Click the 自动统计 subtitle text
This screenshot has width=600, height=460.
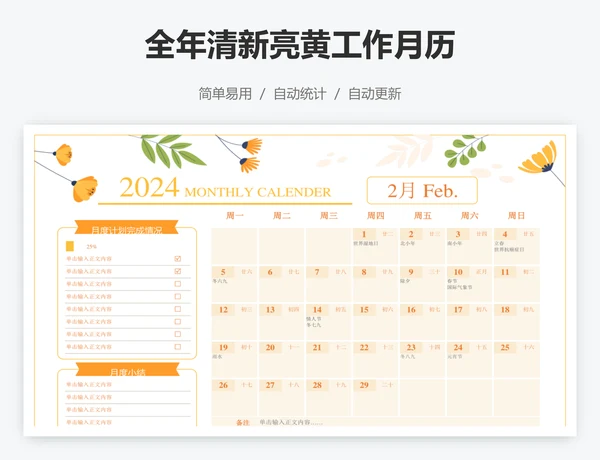pyautogui.click(x=300, y=94)
